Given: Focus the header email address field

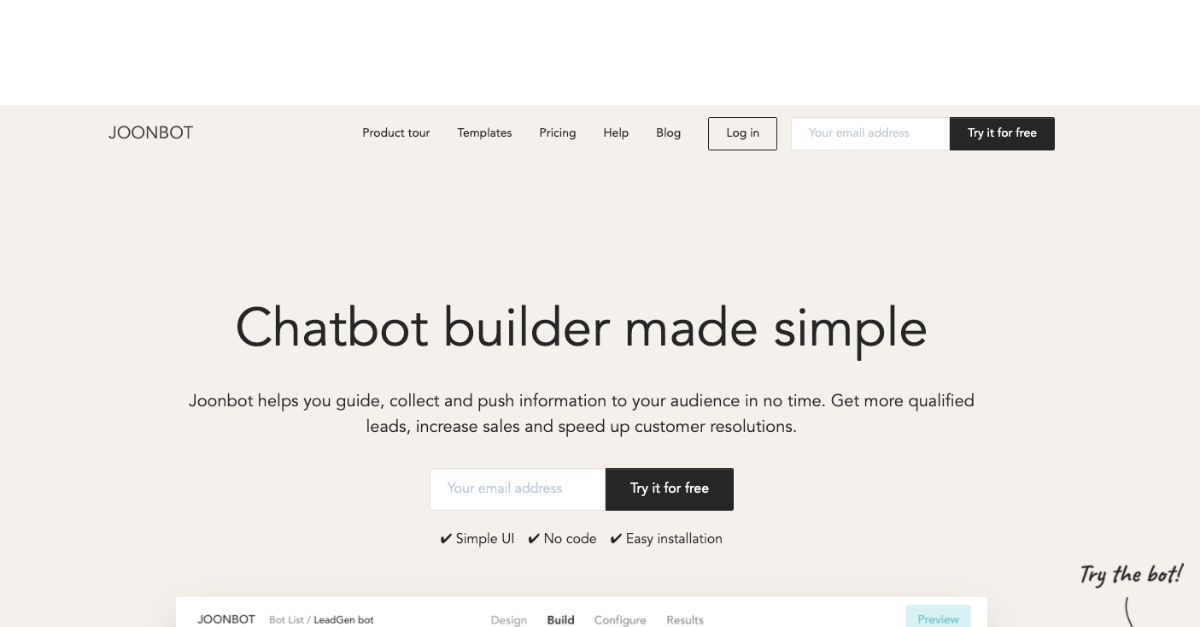Looking at the screenshot, I should coord(870,133).
